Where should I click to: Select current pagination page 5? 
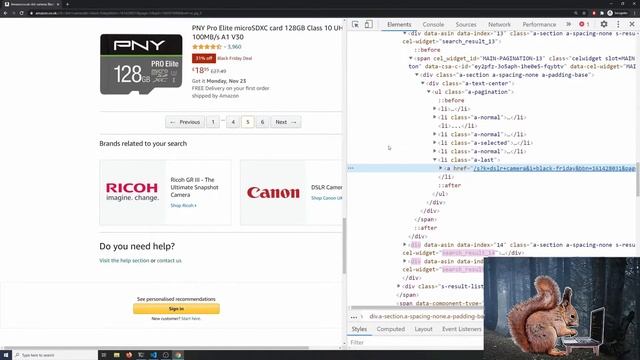(248, 122)
